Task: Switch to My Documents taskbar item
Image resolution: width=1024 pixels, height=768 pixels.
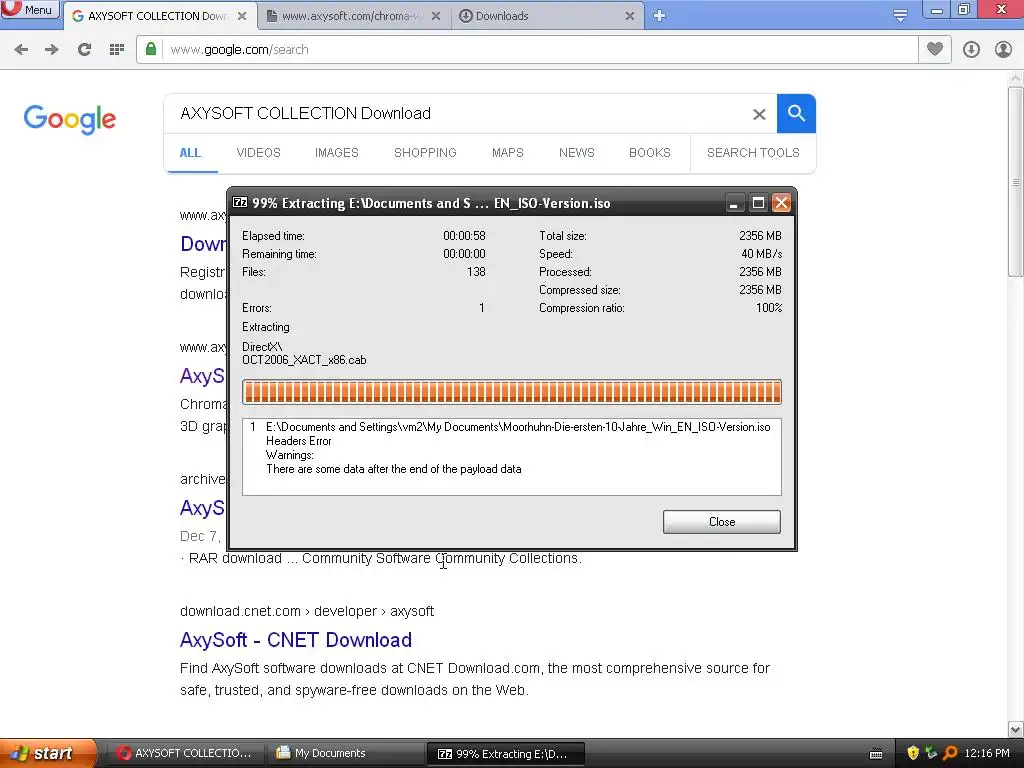Action: [x=346, y=753]
